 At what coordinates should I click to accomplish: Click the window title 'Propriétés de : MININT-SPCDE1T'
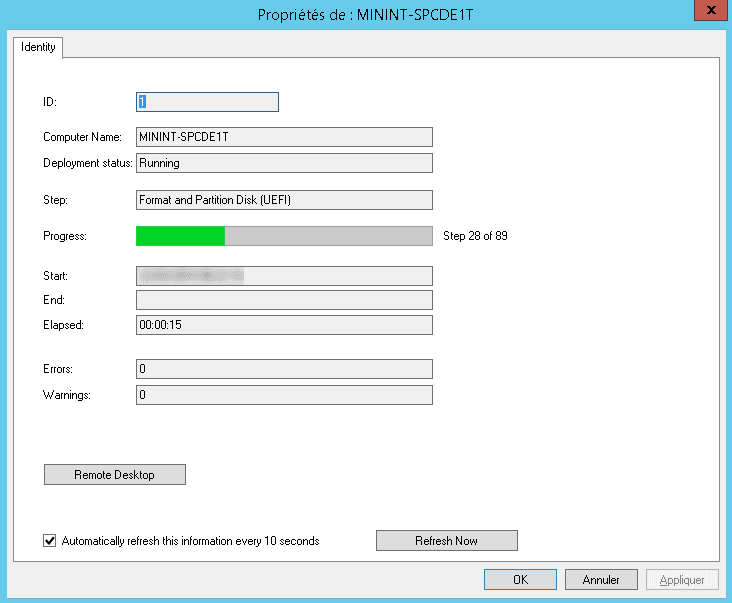(366, 15)
